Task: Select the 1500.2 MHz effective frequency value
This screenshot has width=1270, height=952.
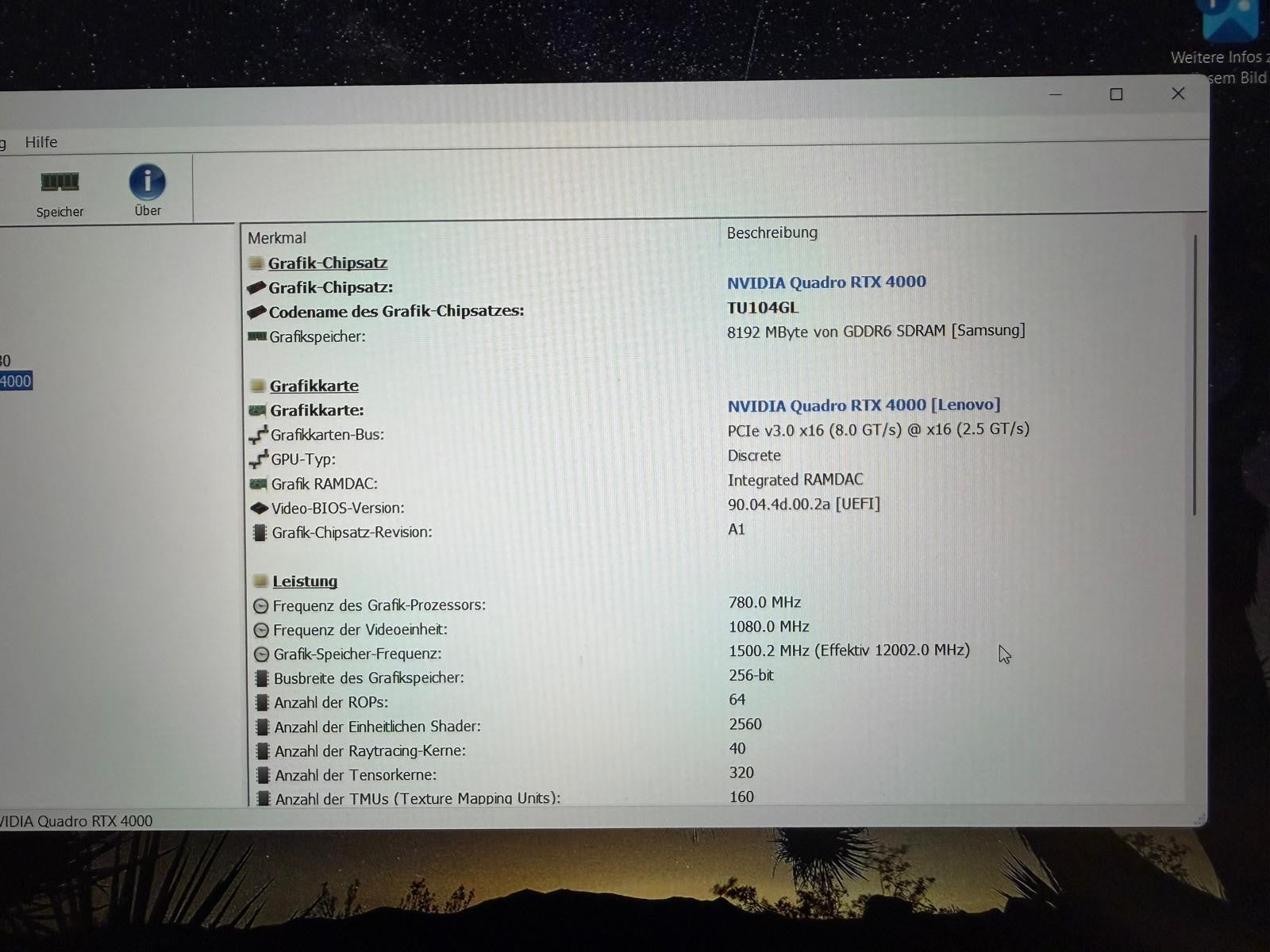Action: click(x=849, y=651)
